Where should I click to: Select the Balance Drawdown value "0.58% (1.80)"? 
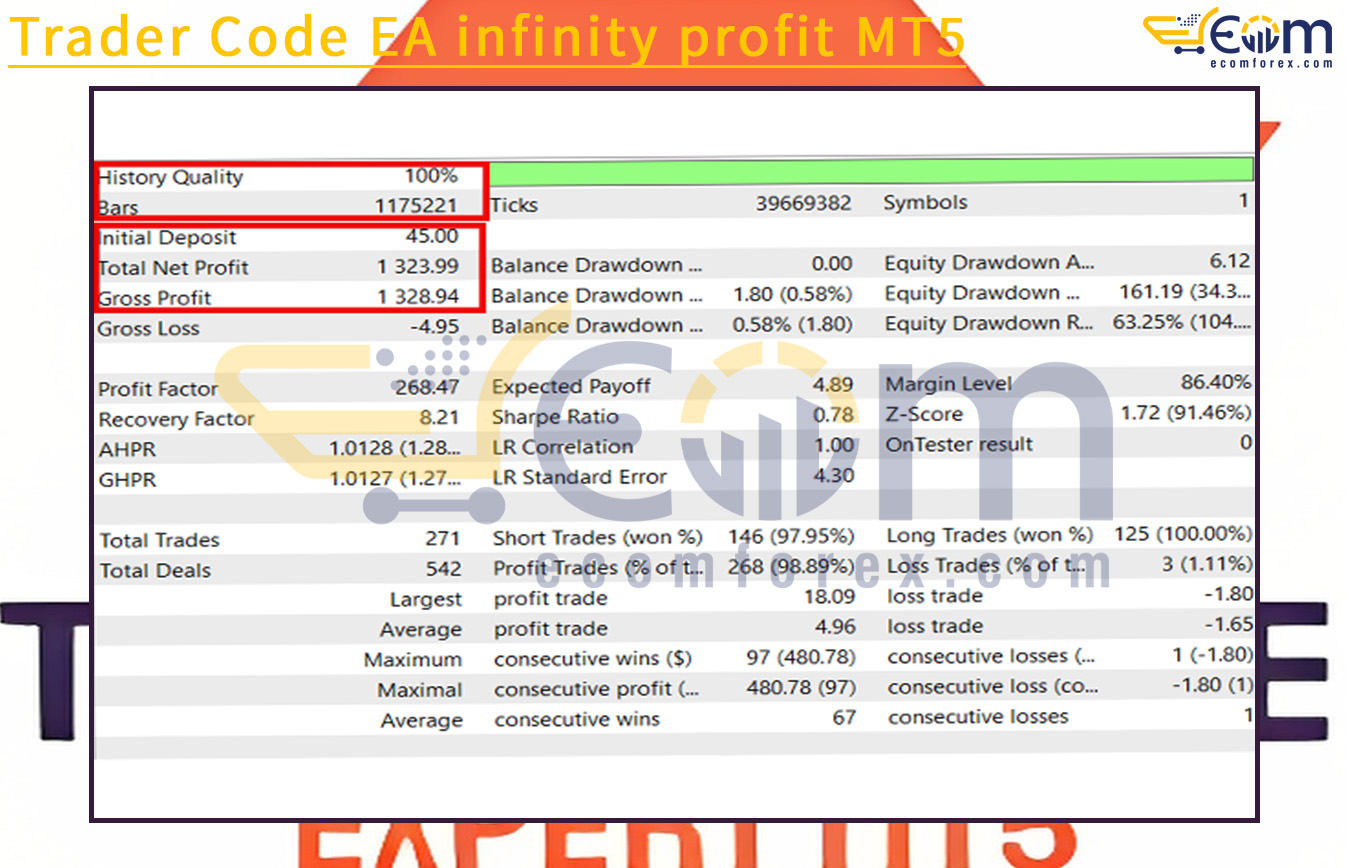click(x=792, y=324)
